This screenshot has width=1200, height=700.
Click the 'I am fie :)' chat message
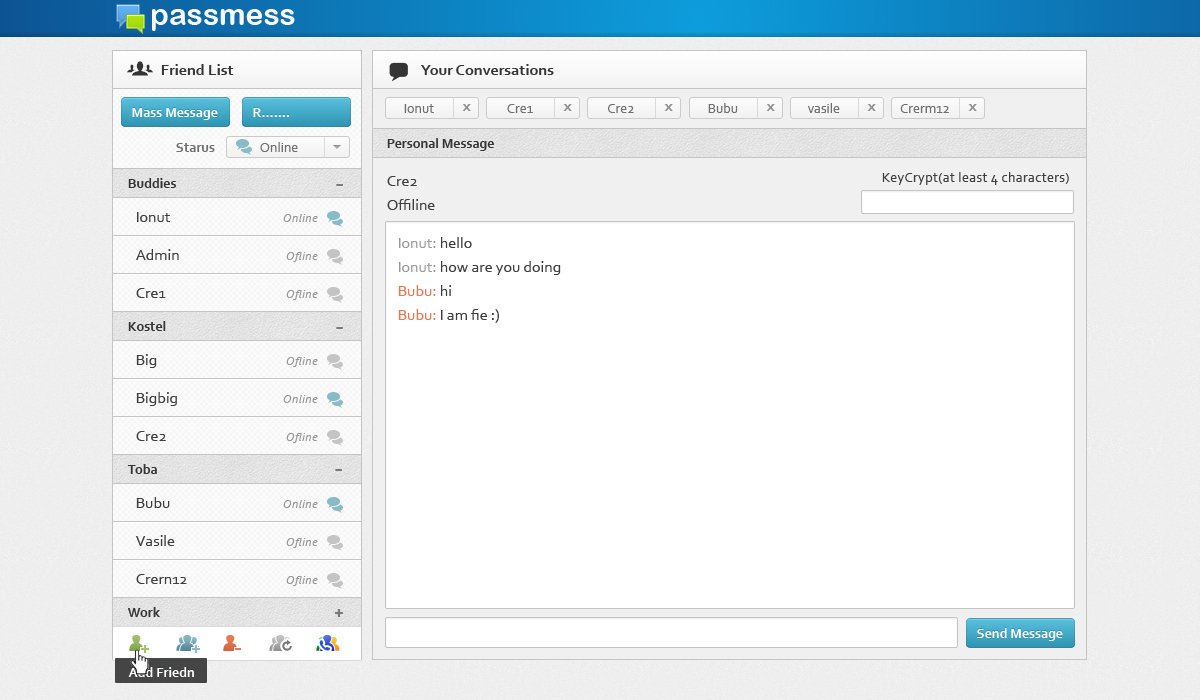[469, 315]
